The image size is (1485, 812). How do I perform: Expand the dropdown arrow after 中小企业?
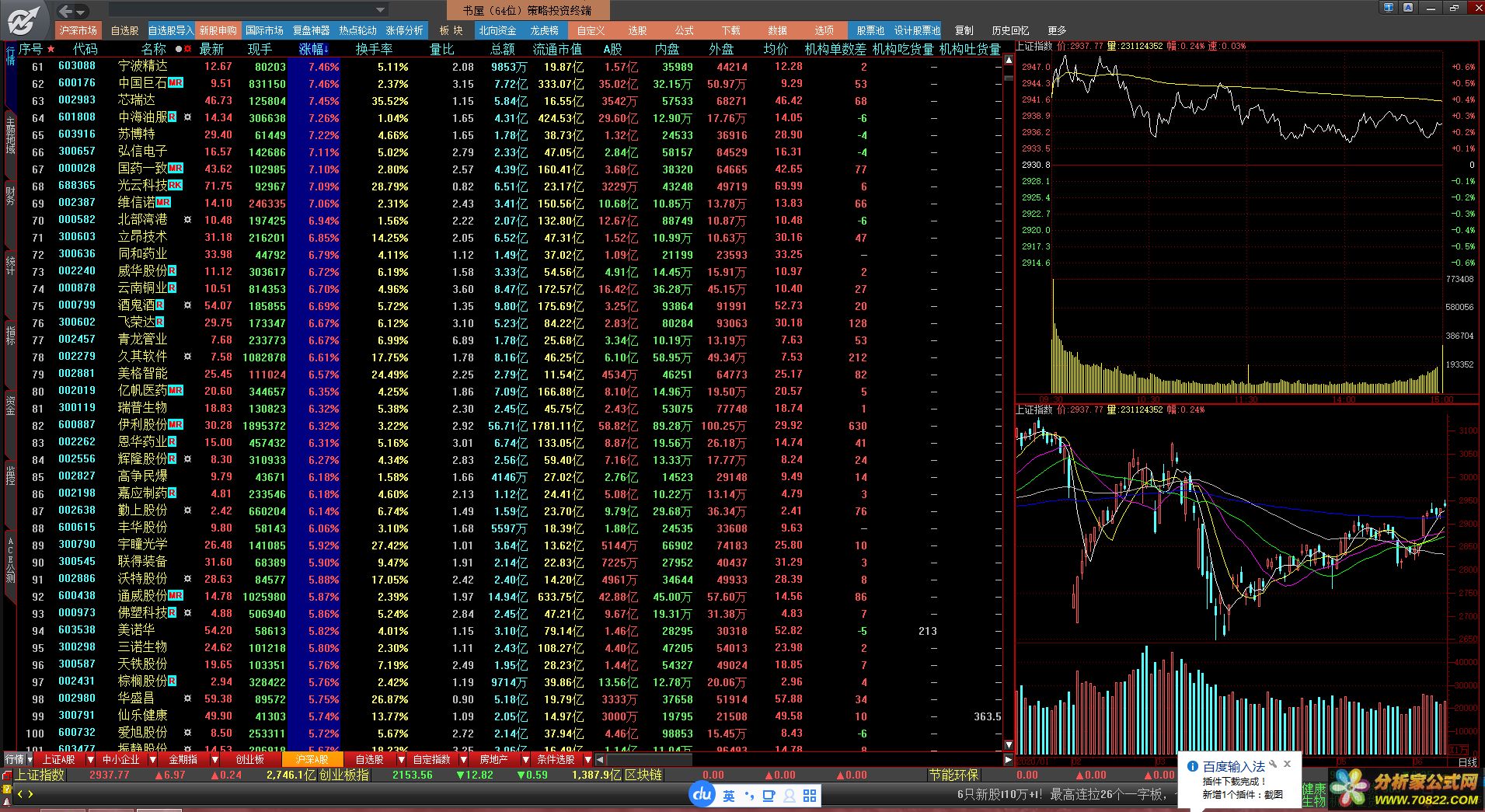tap(152, 759)
